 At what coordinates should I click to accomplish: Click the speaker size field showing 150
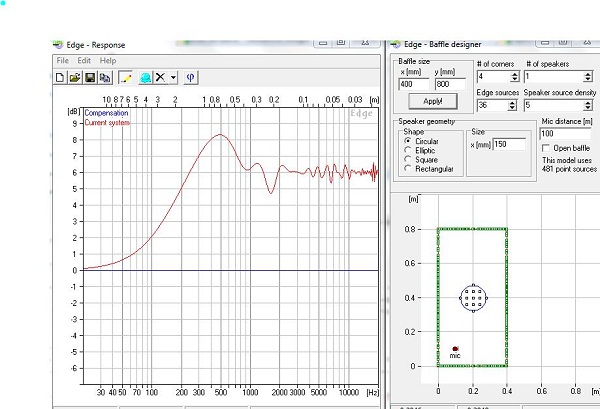509,144
